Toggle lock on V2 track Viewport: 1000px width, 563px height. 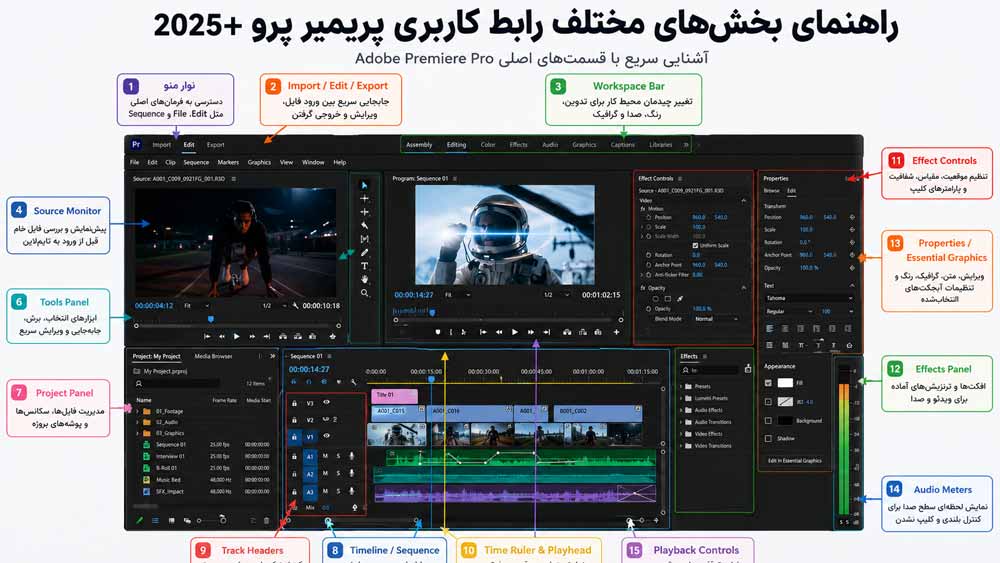point(294,420)
